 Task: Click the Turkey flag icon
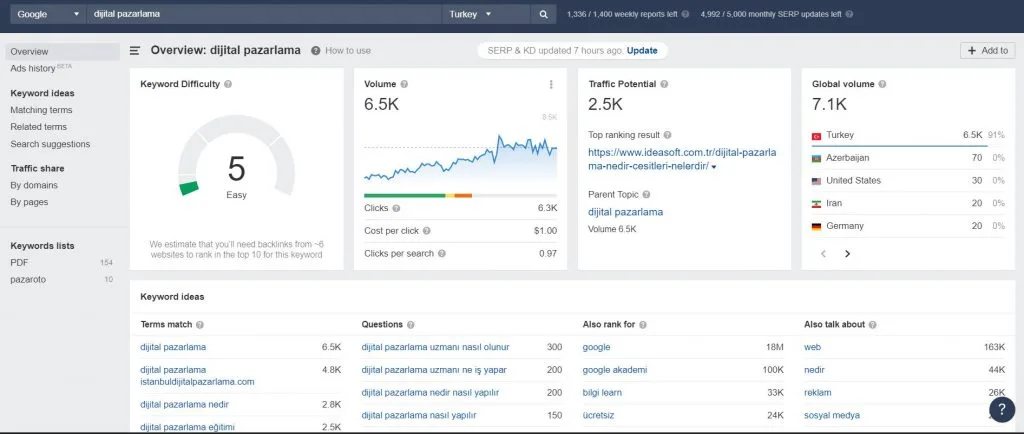tap(816, 136)
